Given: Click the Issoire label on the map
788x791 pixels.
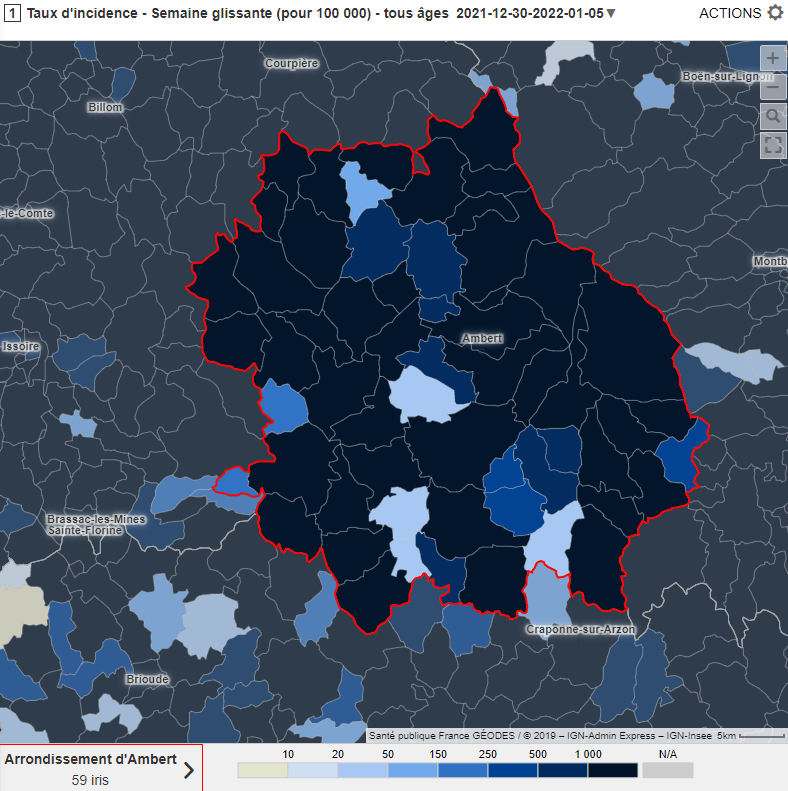Looking at the screenshot, I should click(x=21, y=347).
